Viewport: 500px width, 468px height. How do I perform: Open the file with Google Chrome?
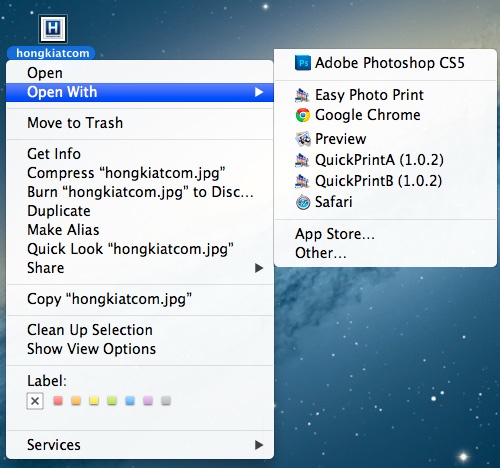(385, 115)
